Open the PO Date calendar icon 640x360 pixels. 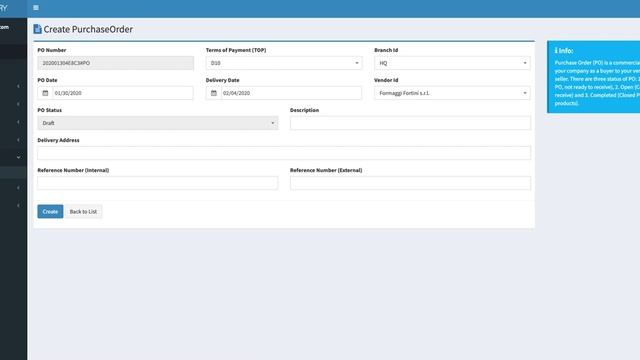click(45, 93)
